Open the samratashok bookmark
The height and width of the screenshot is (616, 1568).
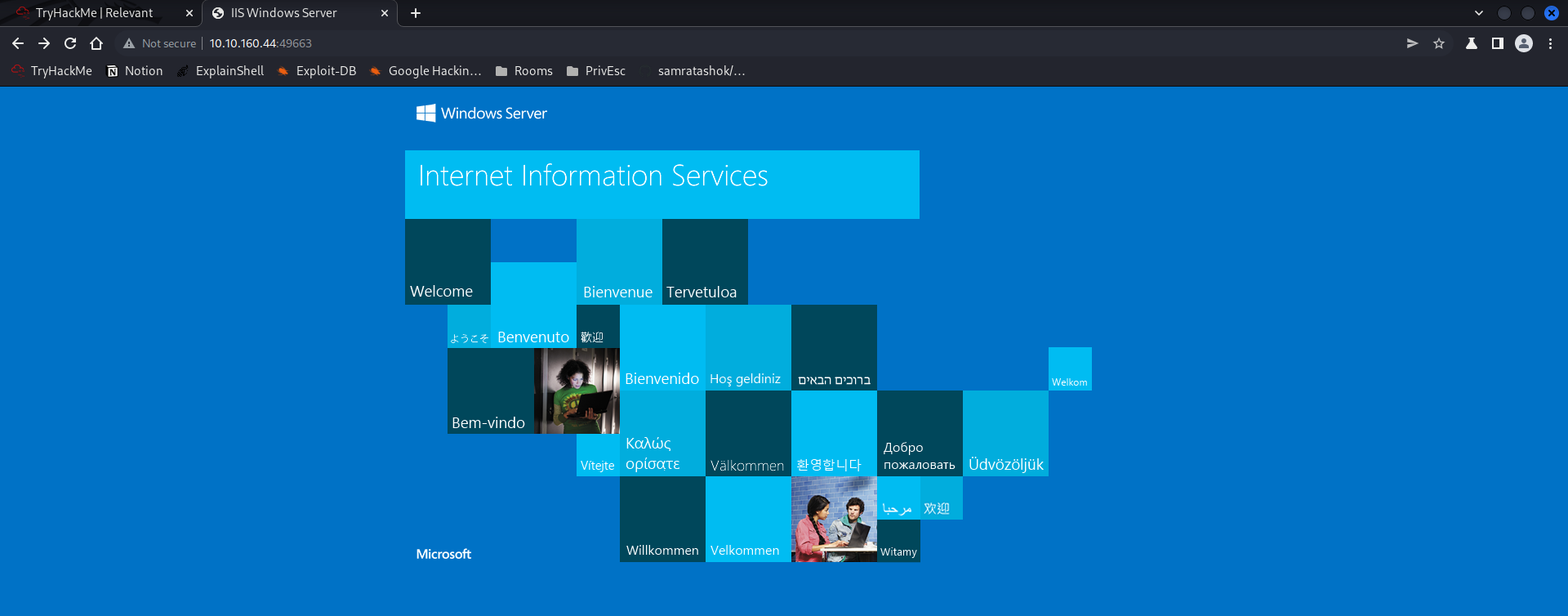coord(693,71)
